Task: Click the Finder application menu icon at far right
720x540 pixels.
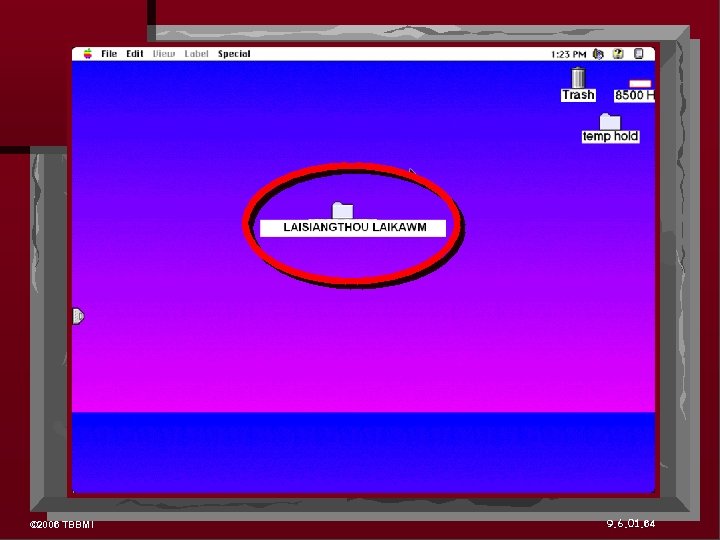Action: (x=639, y=54)
